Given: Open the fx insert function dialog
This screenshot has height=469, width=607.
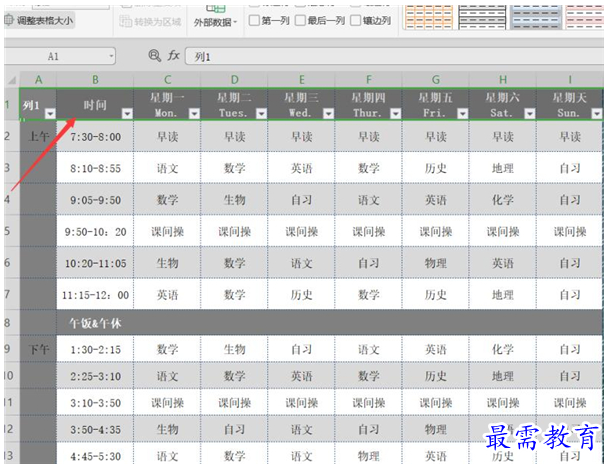Looking at the screenshot, I should pos(173,56).
